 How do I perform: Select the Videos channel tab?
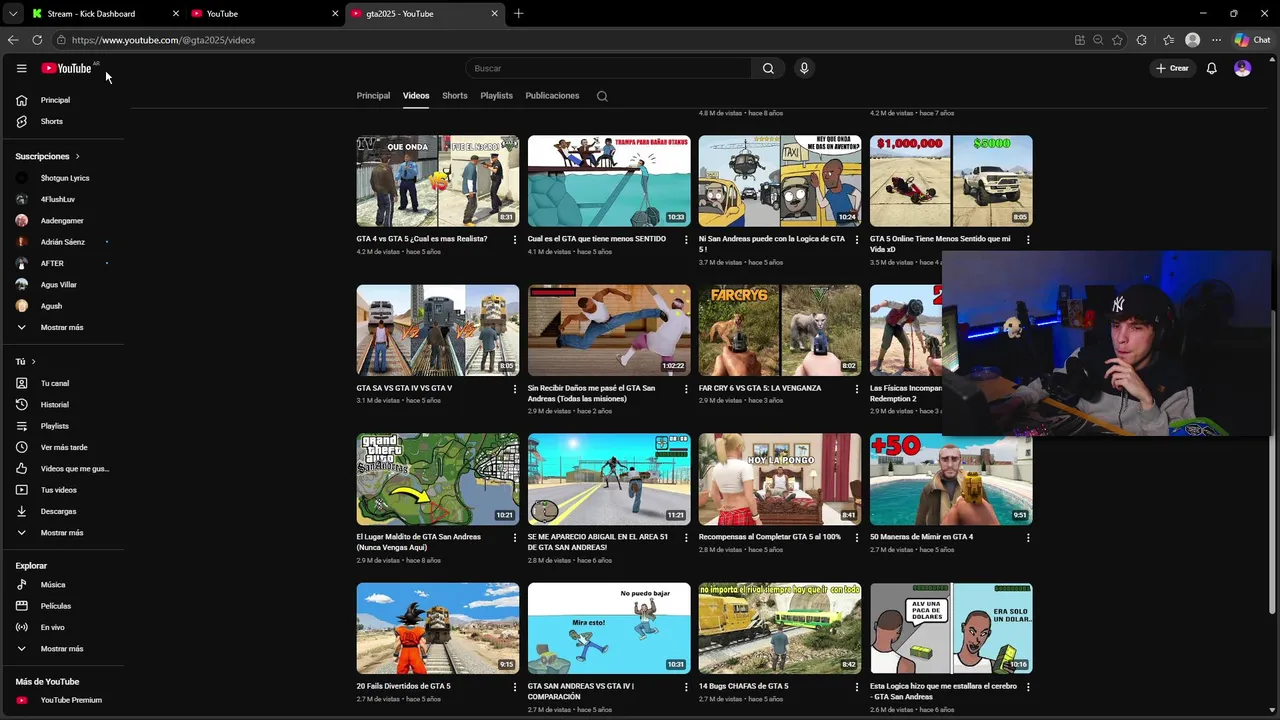point(416,96)
